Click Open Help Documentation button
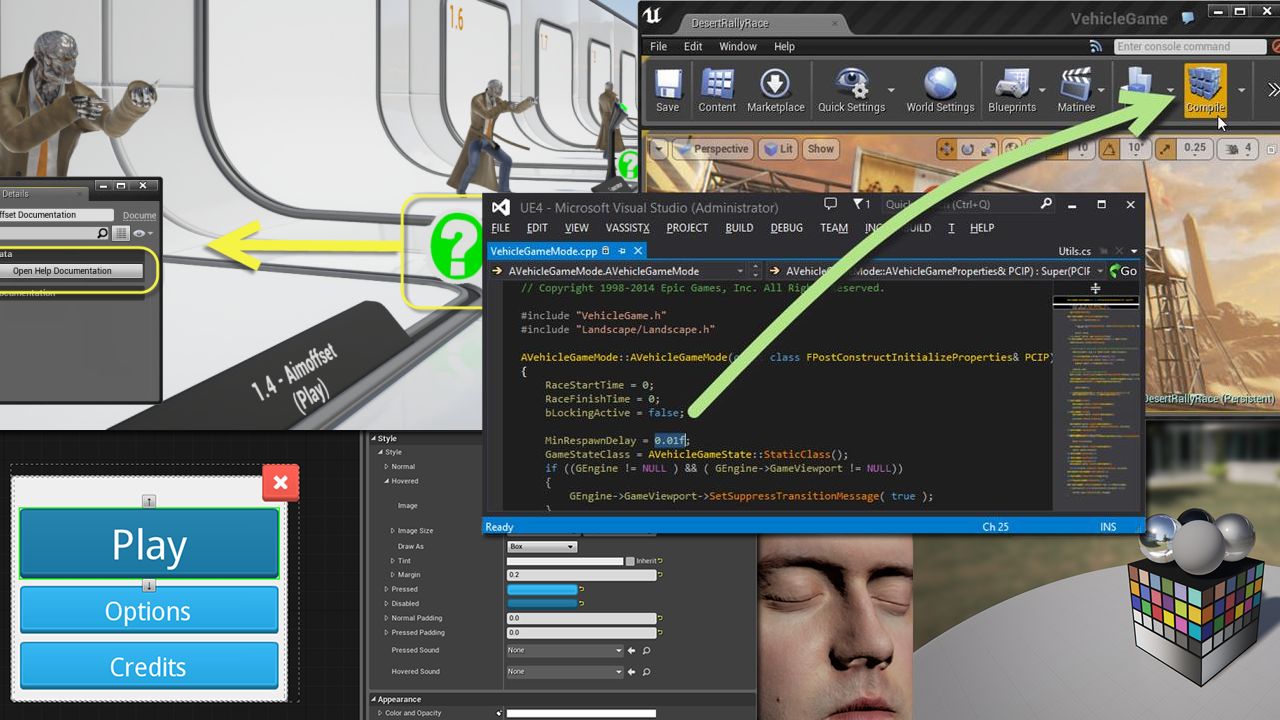 point(62,271)
